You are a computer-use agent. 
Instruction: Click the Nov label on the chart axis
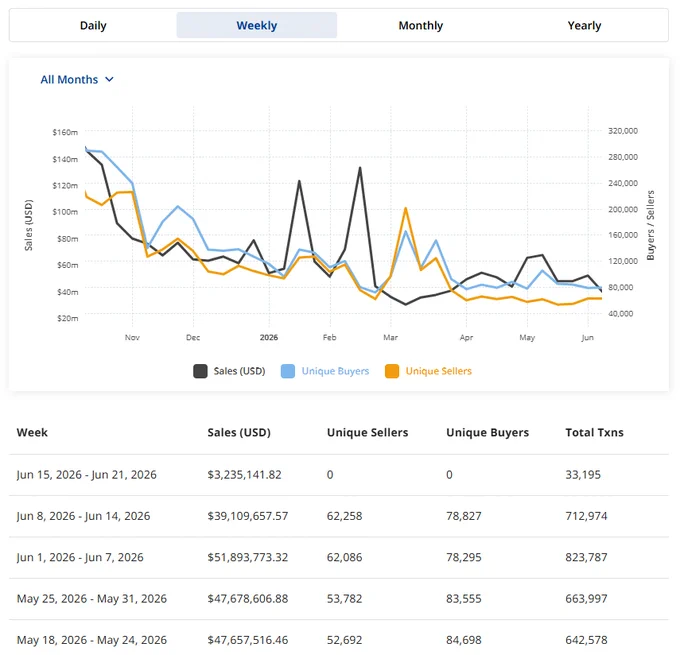[132, 337]
